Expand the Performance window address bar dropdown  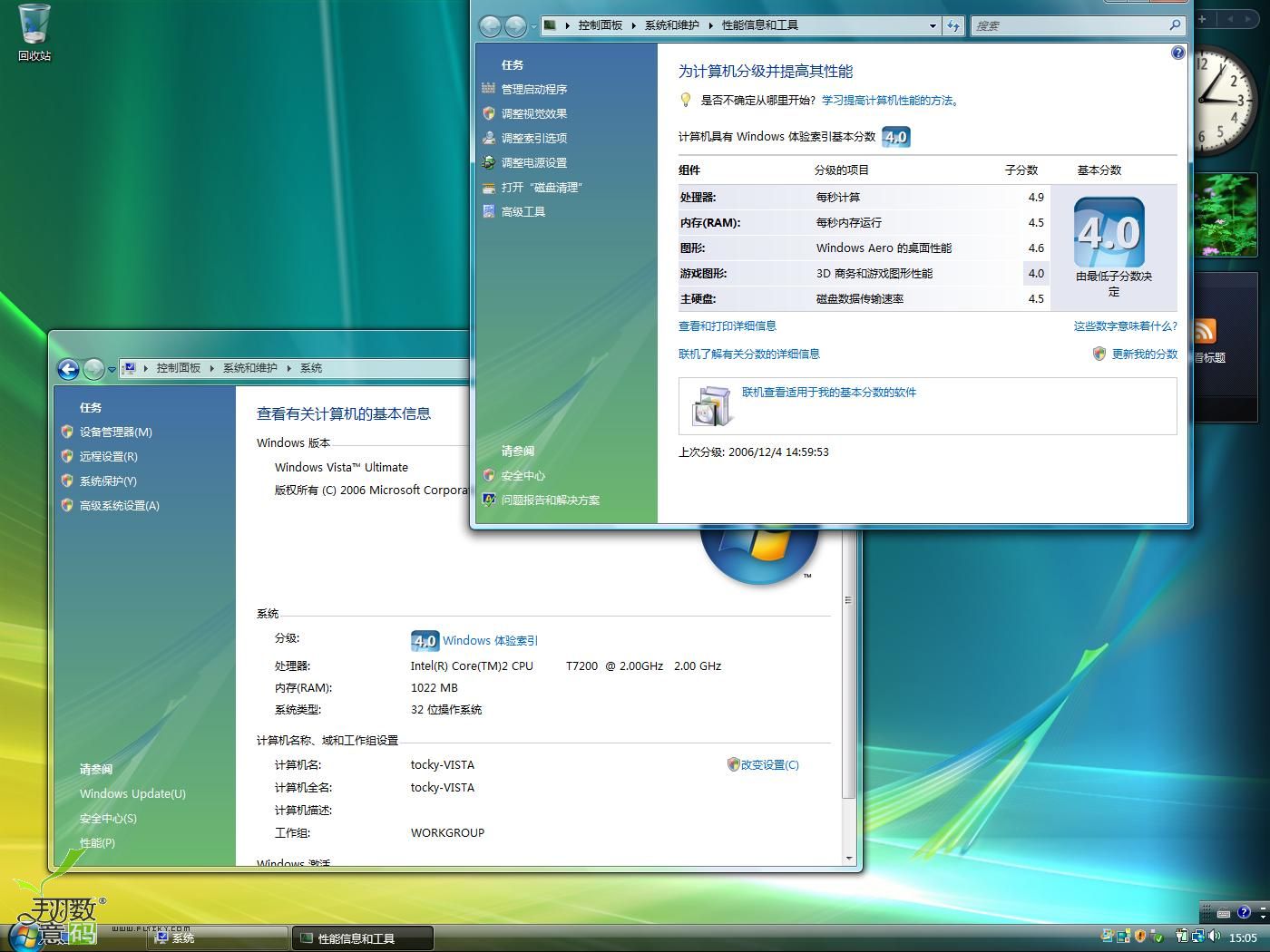click(933, 25)
